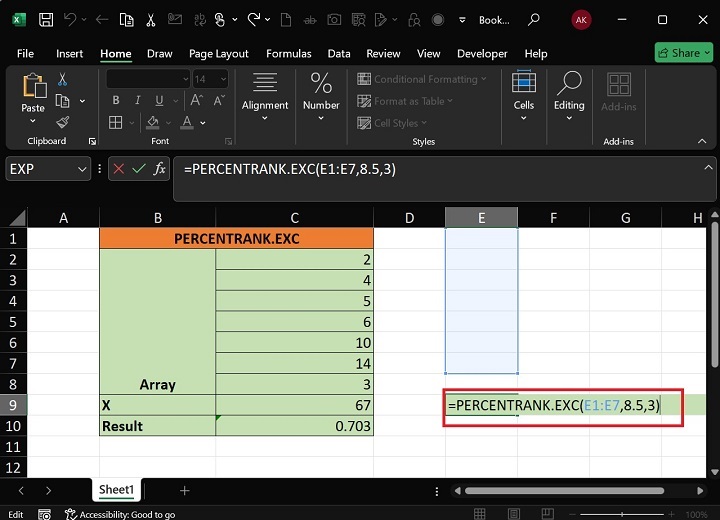This screenshot has width=720, height=520.
Task: Open the File menu
Action: [25, 54]
